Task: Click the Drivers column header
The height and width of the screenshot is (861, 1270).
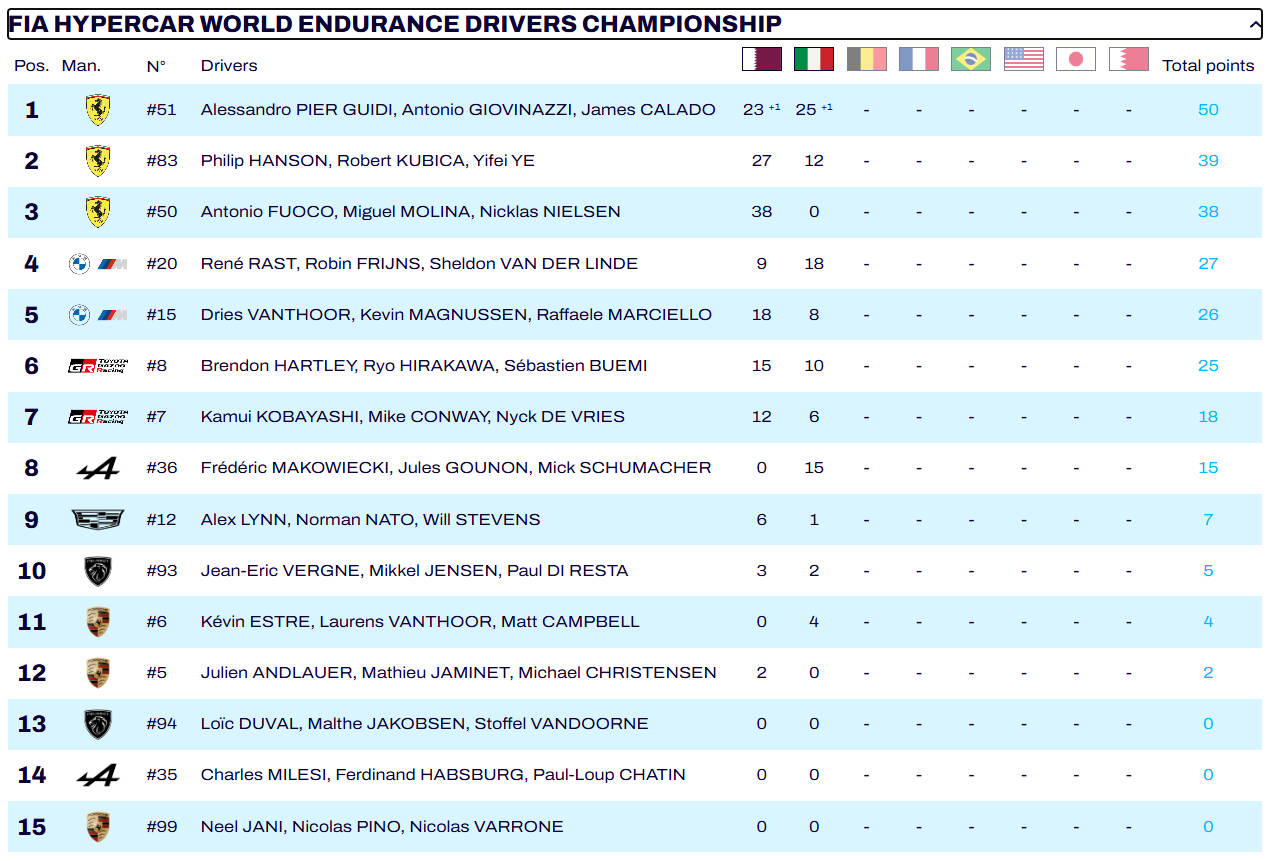Action: (x=229, y=66)
